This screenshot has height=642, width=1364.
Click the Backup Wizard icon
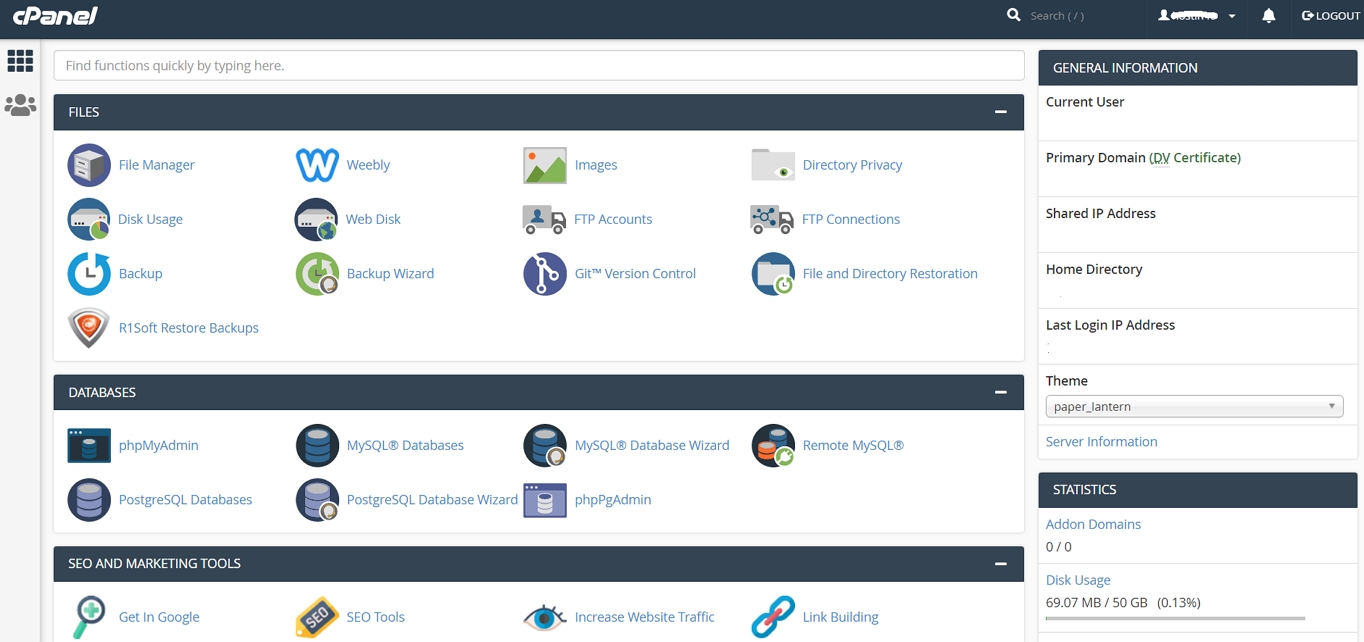[x=317, y=273]
